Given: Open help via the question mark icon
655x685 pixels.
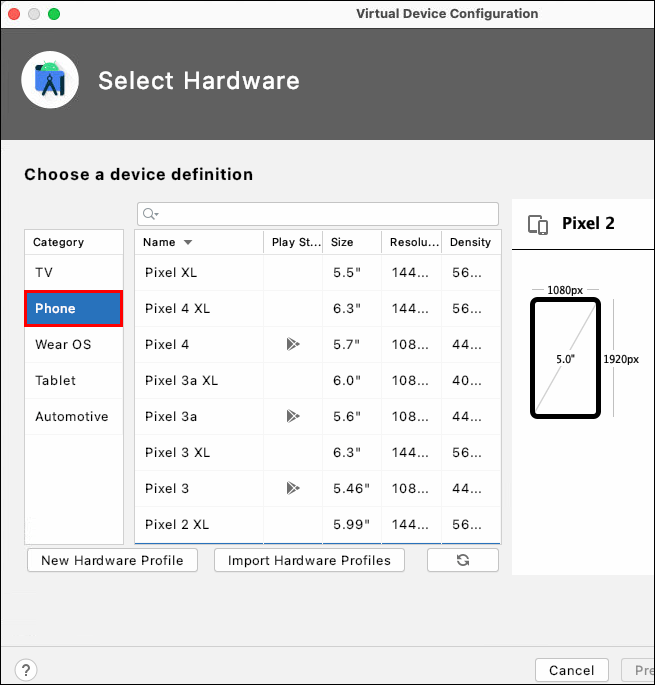Looking at the screenshot, I should (x=26, y=670).
